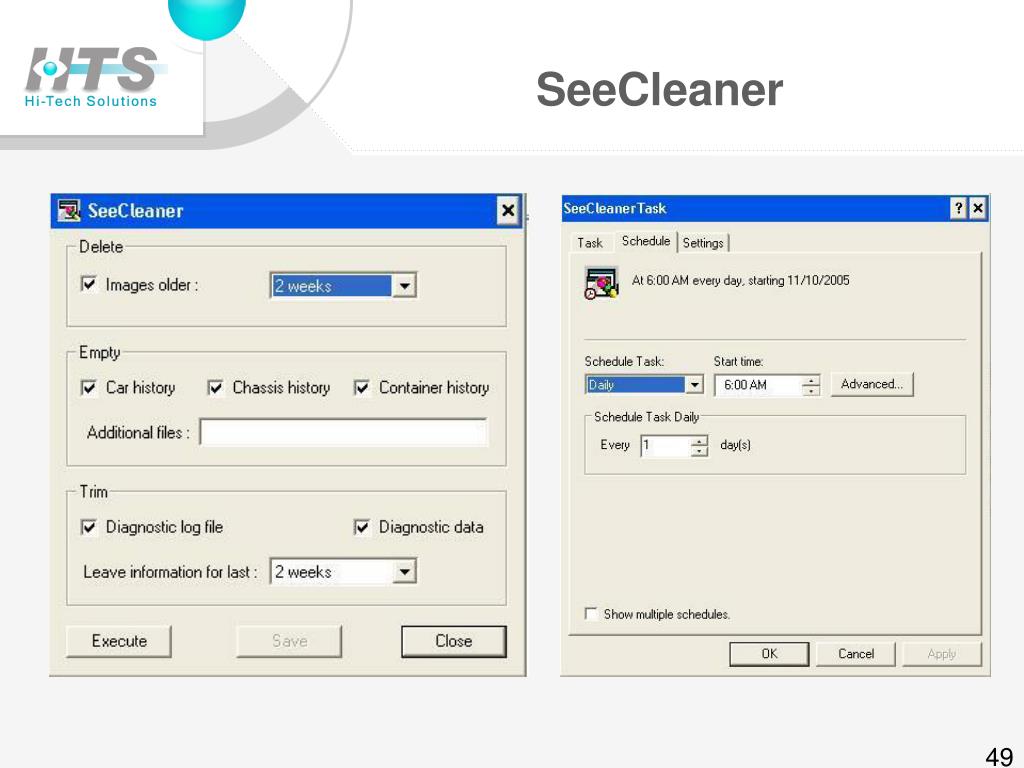
Task: Toggle the Container history checkbox
Action: coord(361,387)
